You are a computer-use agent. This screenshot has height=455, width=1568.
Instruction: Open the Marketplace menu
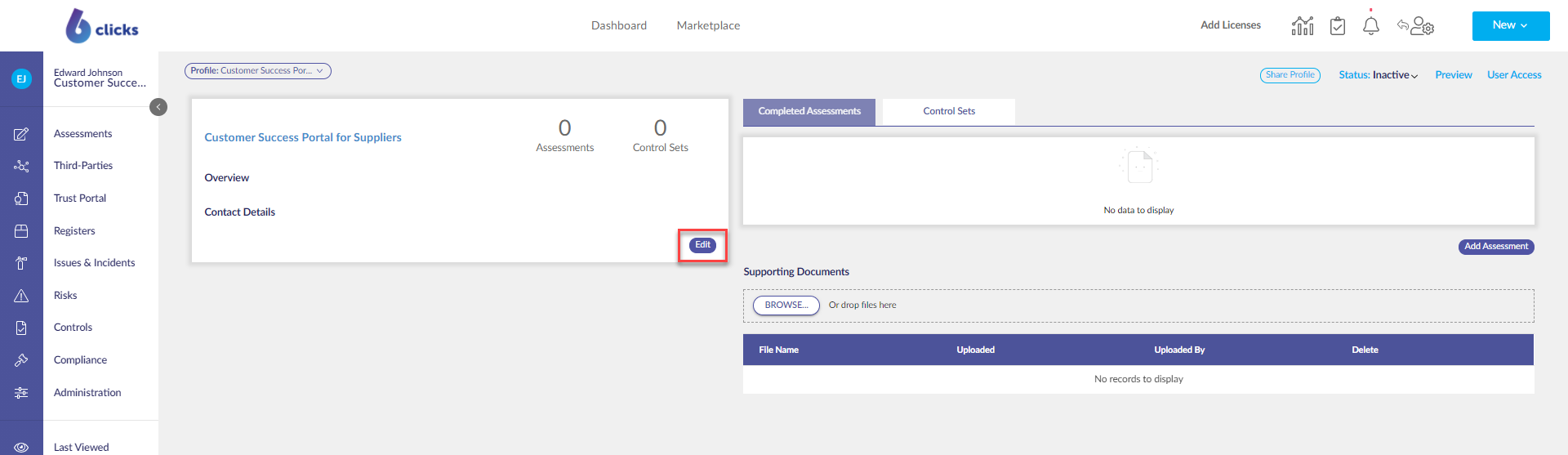708,25
